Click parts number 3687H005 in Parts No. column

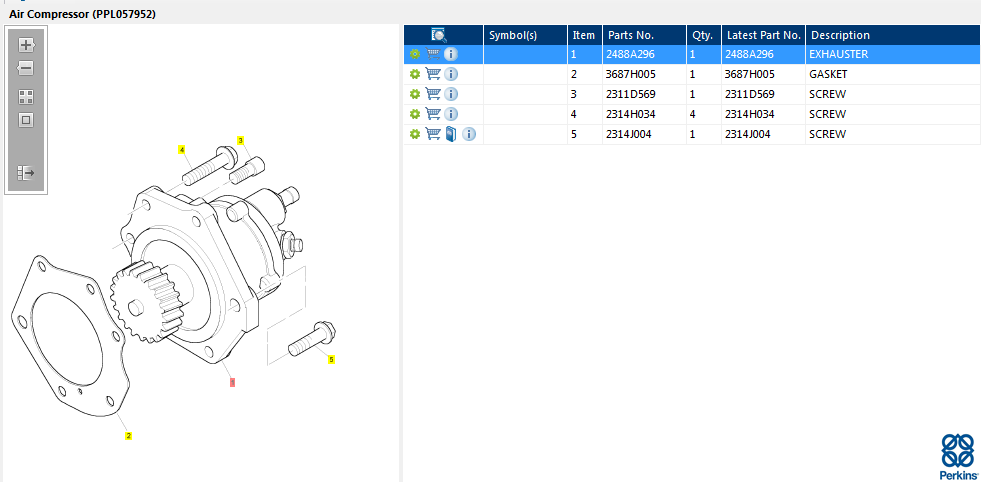(x=631, y=74)
